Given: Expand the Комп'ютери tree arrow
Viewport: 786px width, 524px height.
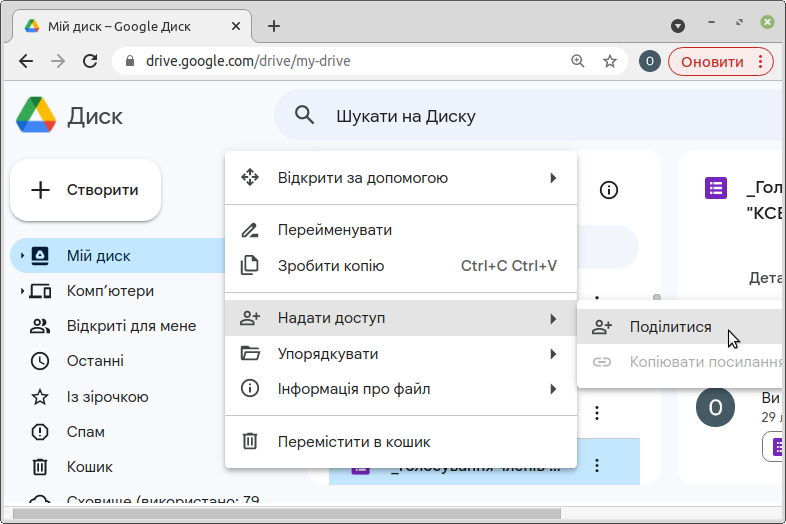Looking at the screenshot, I should 22,291.
